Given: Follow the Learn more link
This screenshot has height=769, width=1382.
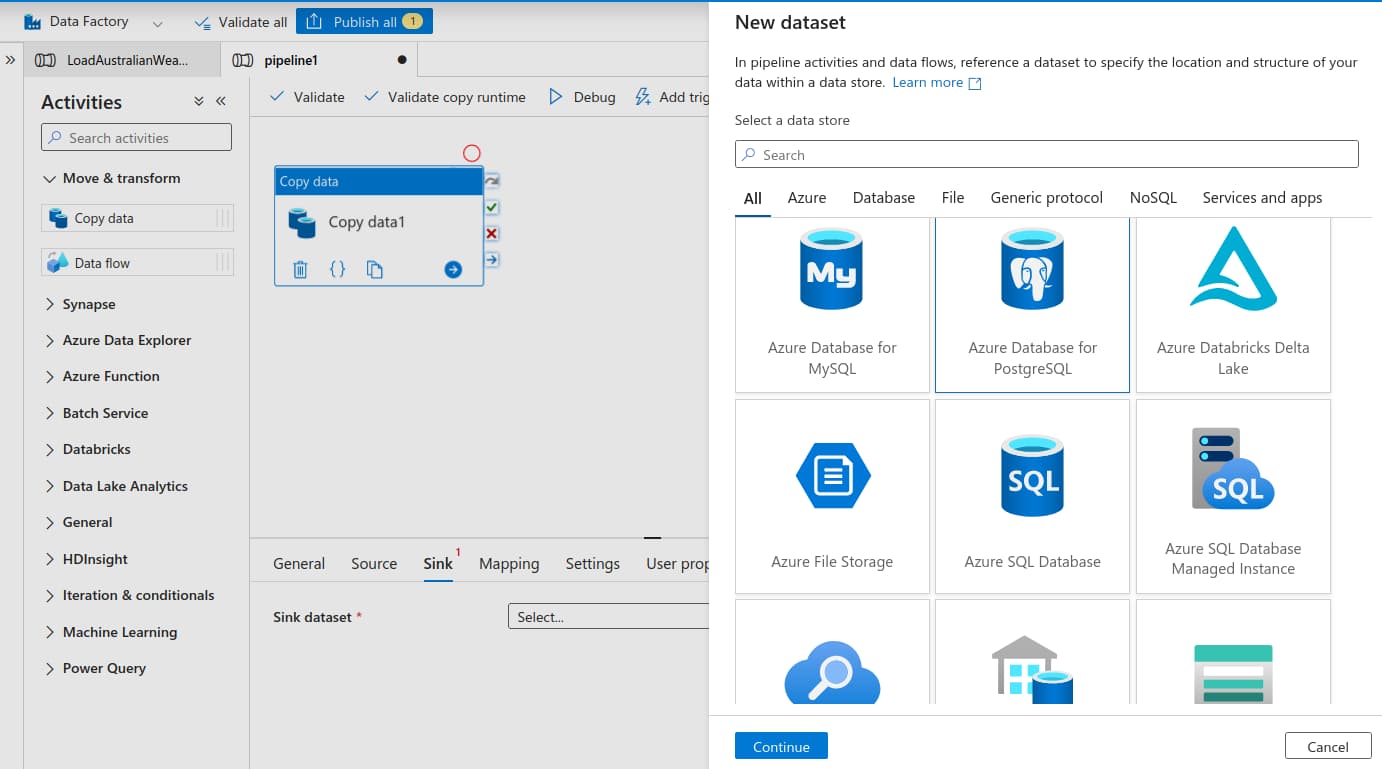Looking at the screenshot, I should (x=929, y=82).
